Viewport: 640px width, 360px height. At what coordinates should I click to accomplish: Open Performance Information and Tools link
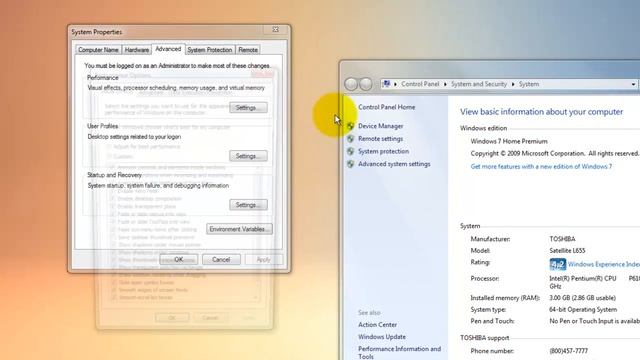click(399, 353)
